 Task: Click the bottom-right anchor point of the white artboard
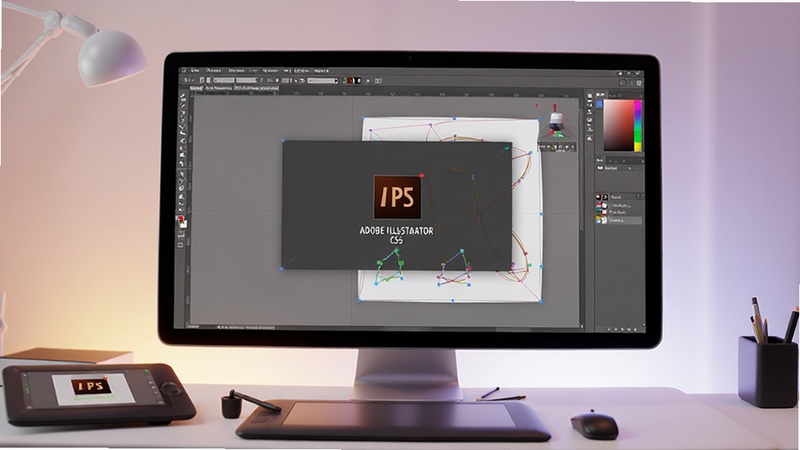click(x=541, y=302)
